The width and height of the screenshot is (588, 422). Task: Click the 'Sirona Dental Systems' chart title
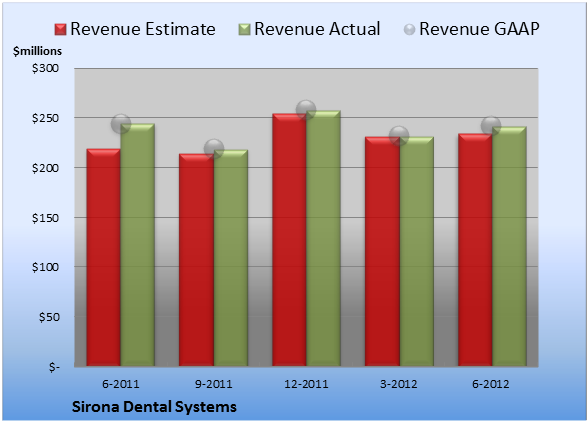tap(154, 407)
